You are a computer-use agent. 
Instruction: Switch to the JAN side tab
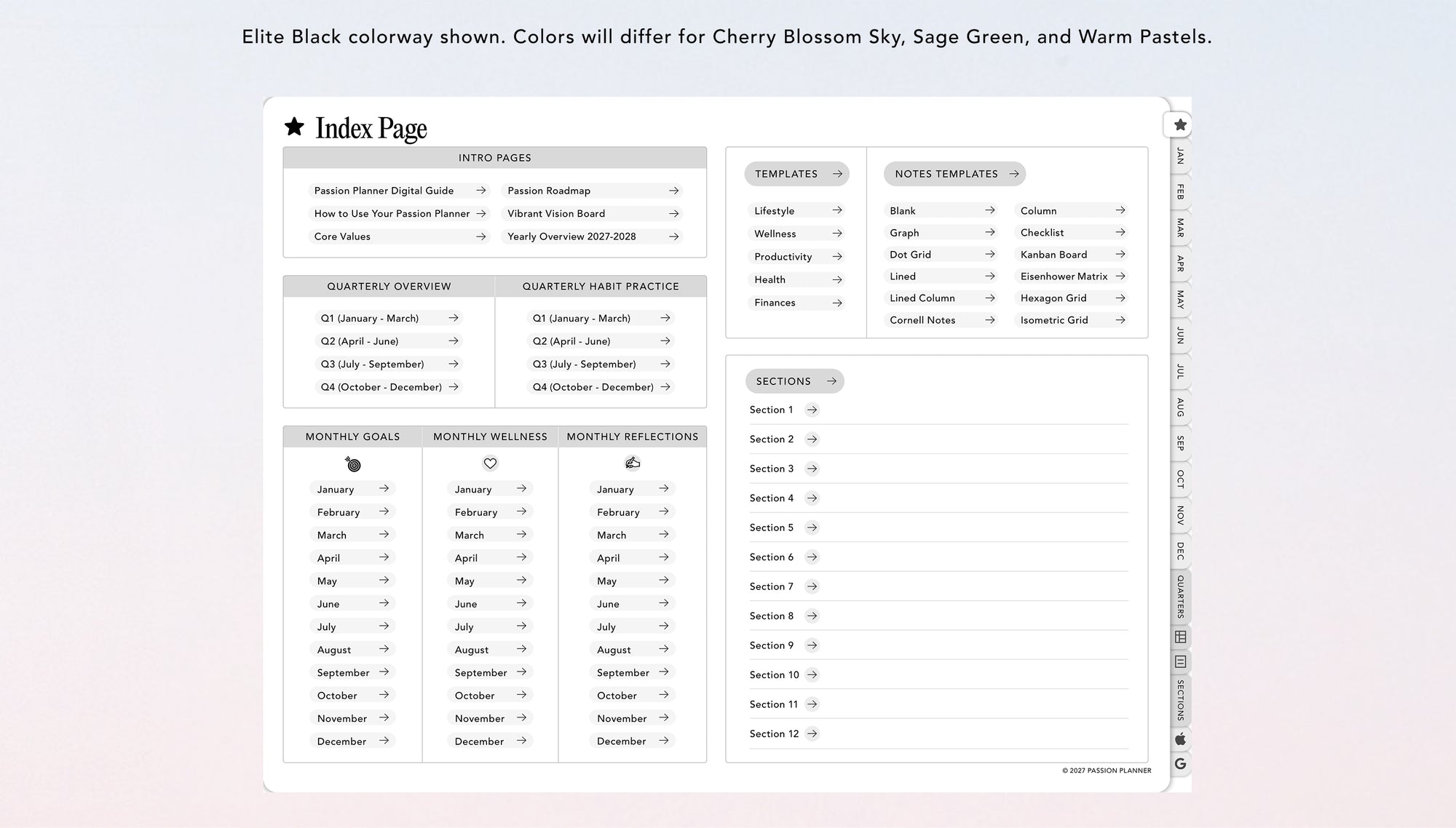click(1180, 156)
